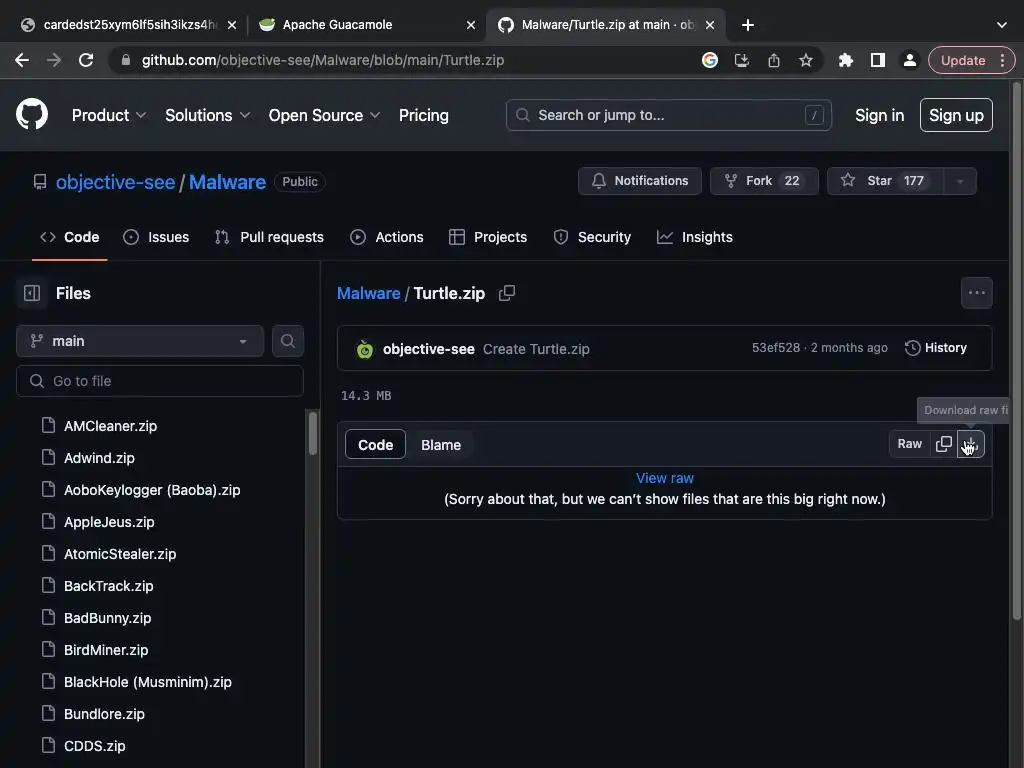Image resolution: width=1024 pixels, height=768 pixels.
Task: Switch to the Issues tab
Action: tap(156, 237)
